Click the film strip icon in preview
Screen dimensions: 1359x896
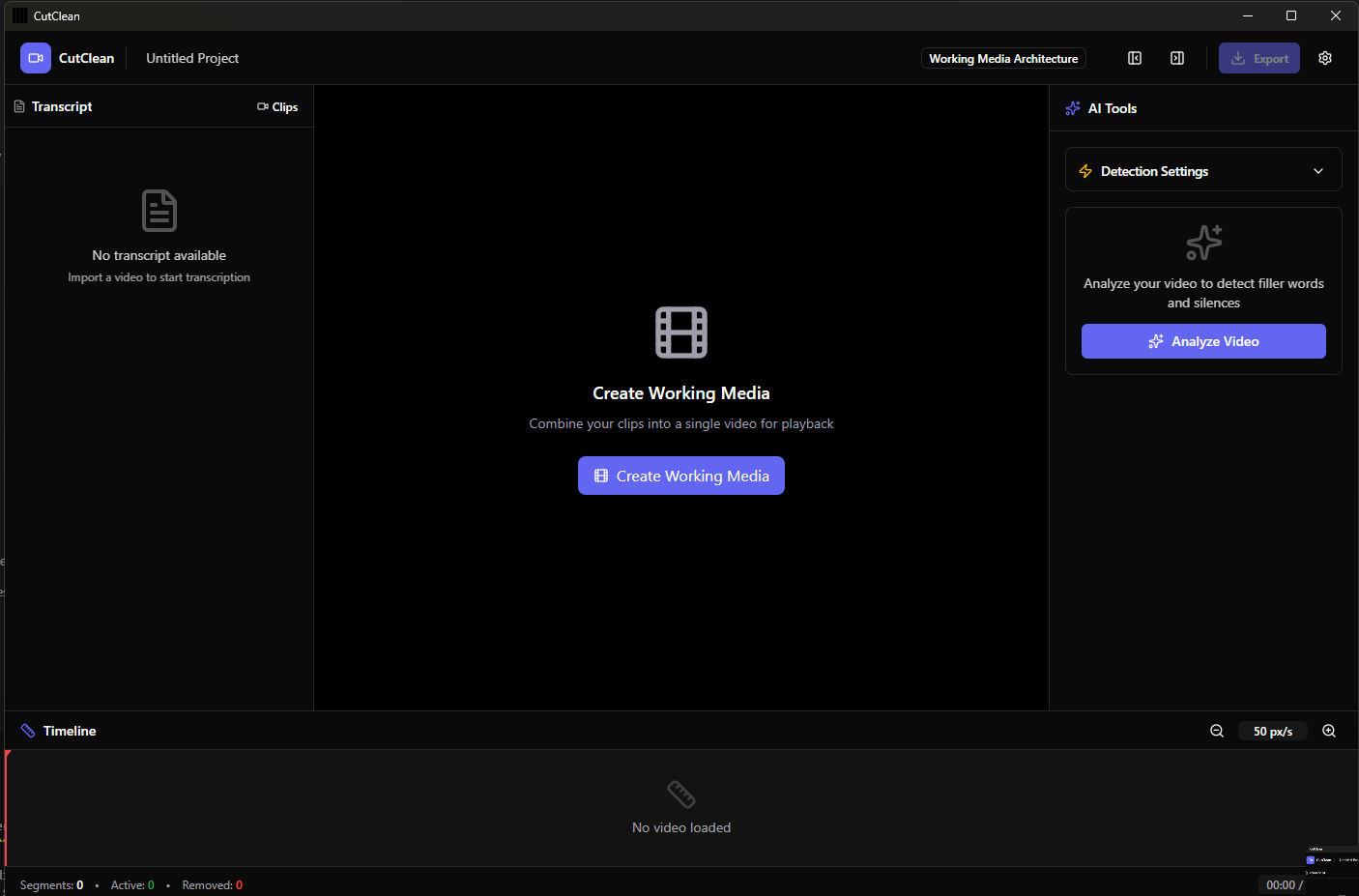(x=681, y=332)
